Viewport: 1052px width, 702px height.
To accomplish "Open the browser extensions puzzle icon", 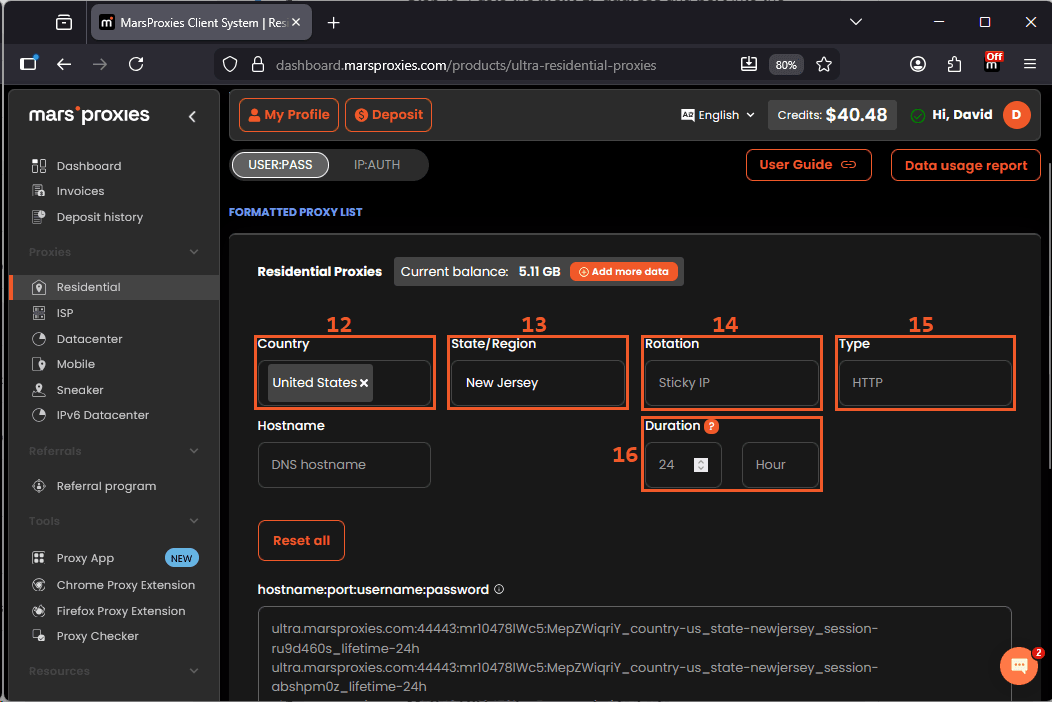I will coord(954,64).
